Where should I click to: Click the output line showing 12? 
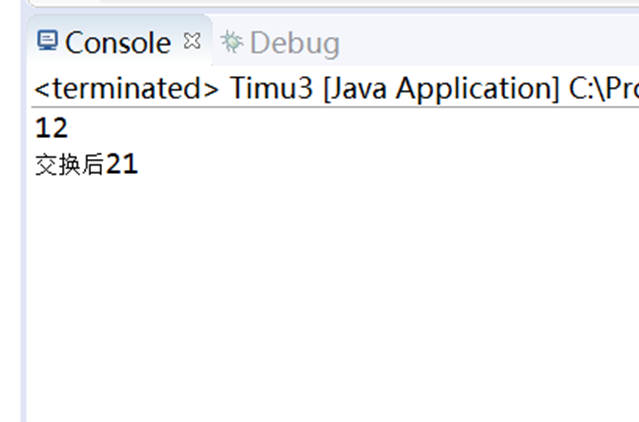click(x=51, y=128)
